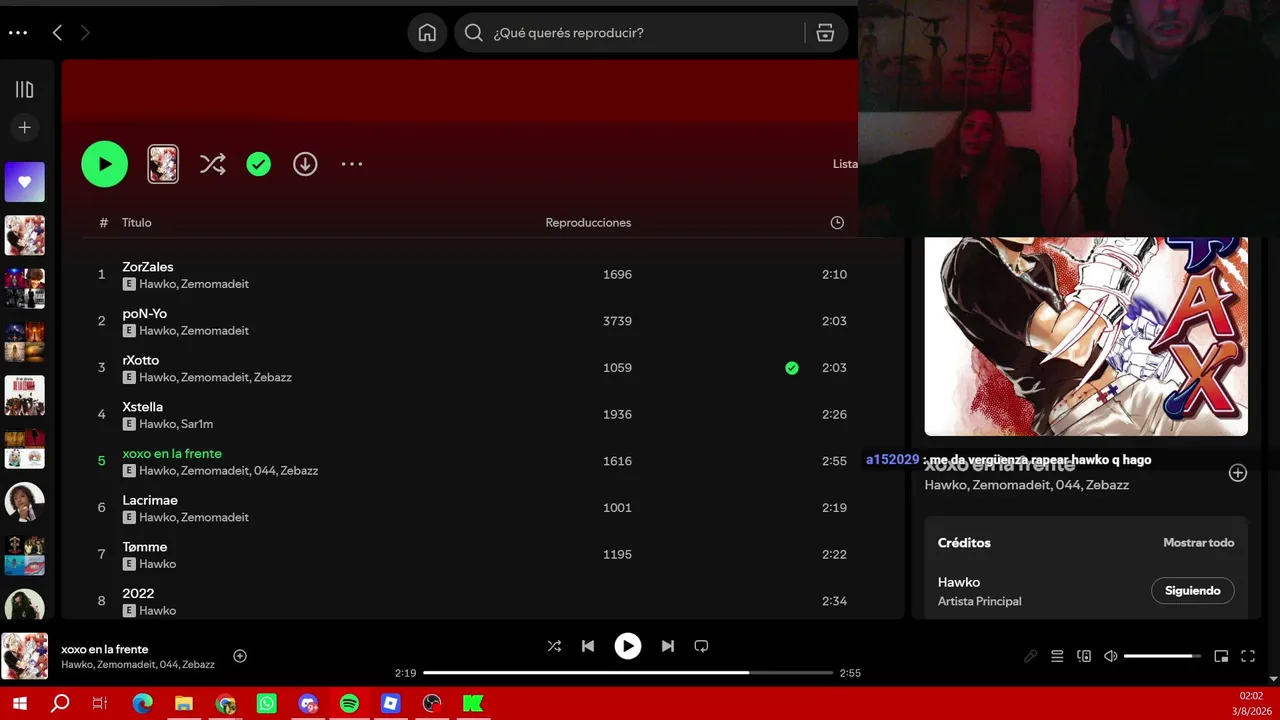Open the mini player
Image resolution: width=1280 pixels, height=720 pixels.
pos(1221,656)
